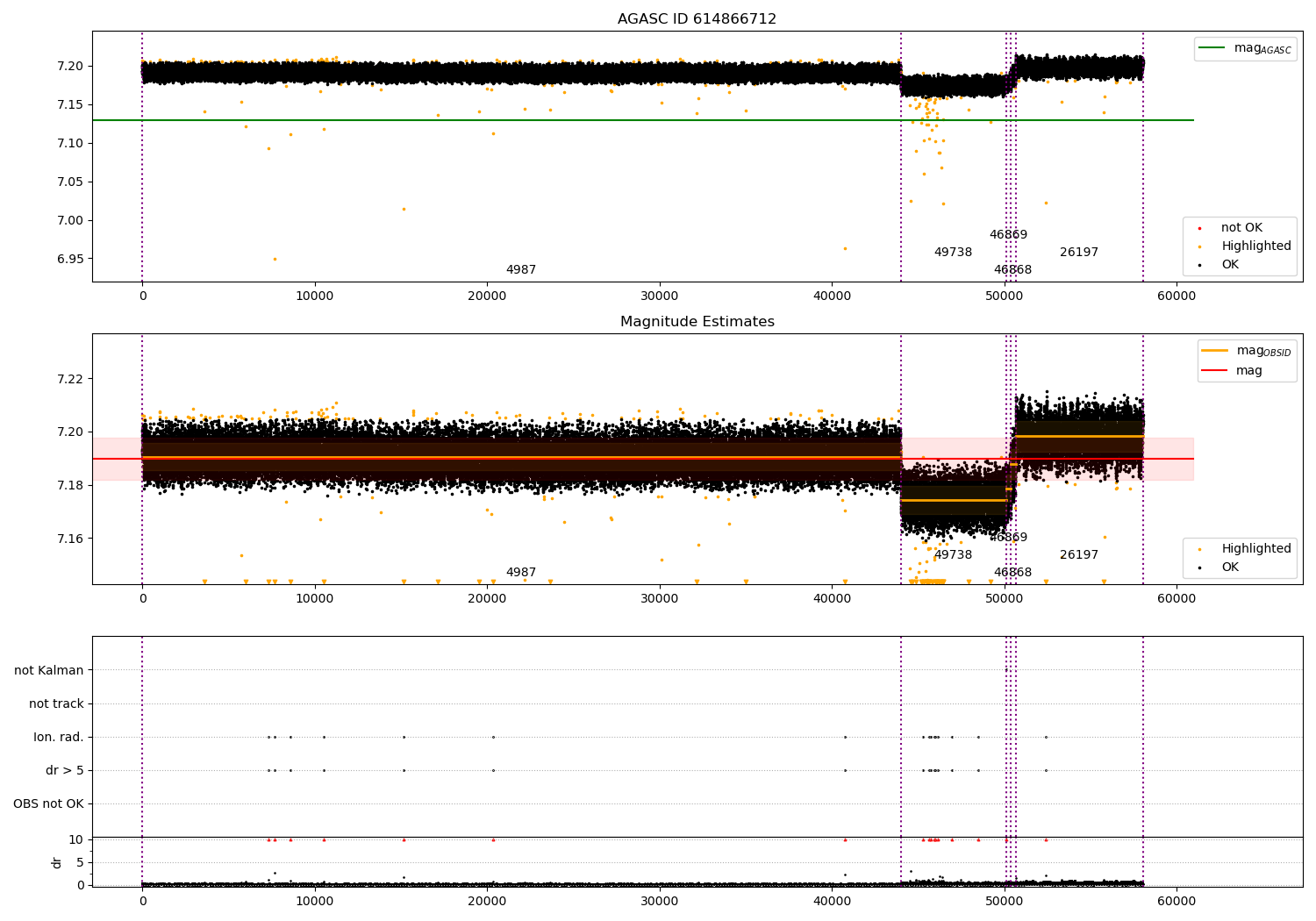Click "26197" in the Magnitude Estimates plot
The width and height of the screenshot is (1316, 921).
point(1079,555)
